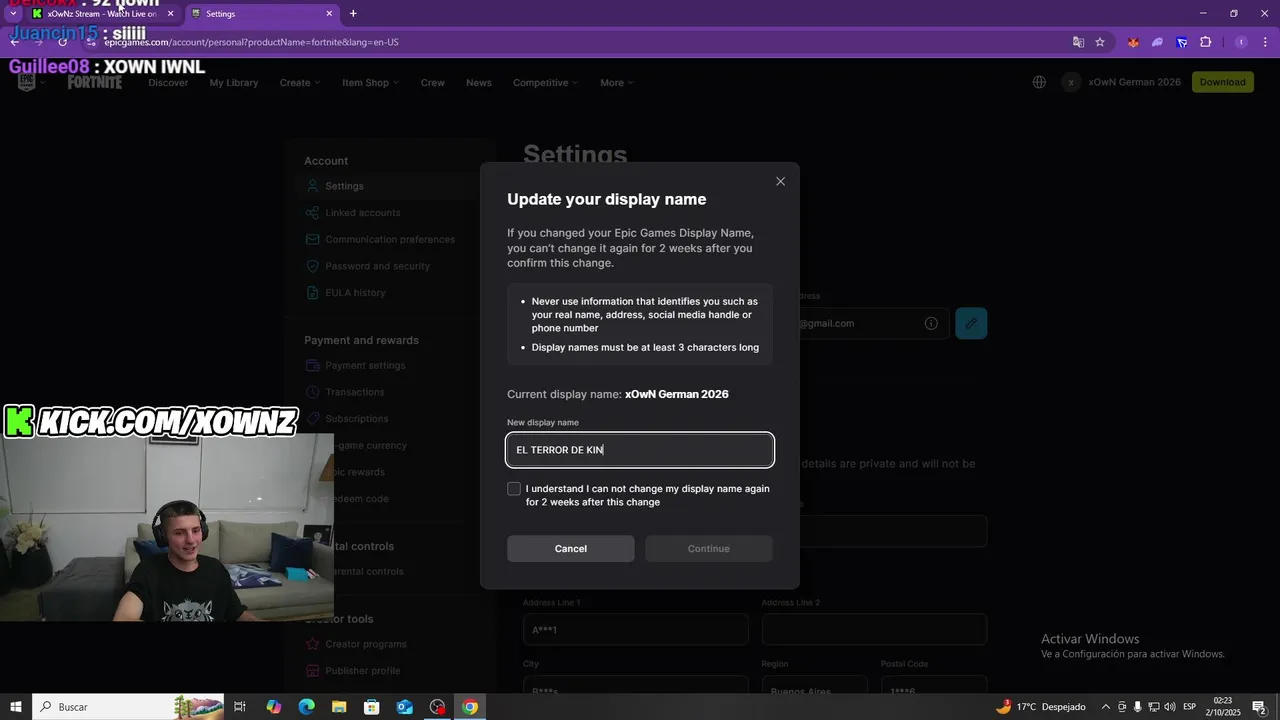This screenshot has width=1280, height=720.
Task: Close the xOwNz Stream browser tab
Action: [x=170, y=14]
